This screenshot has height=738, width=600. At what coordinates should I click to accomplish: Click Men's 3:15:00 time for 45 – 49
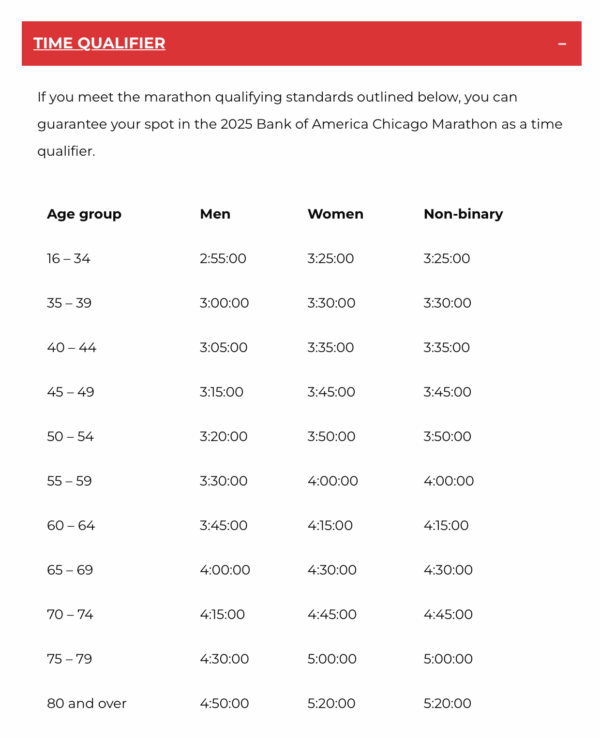(221, 392)
